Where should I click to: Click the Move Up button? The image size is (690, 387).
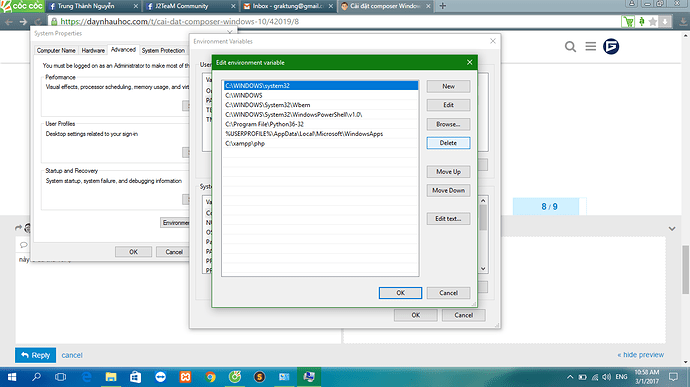pyautogui.click(x=448, y=172)
